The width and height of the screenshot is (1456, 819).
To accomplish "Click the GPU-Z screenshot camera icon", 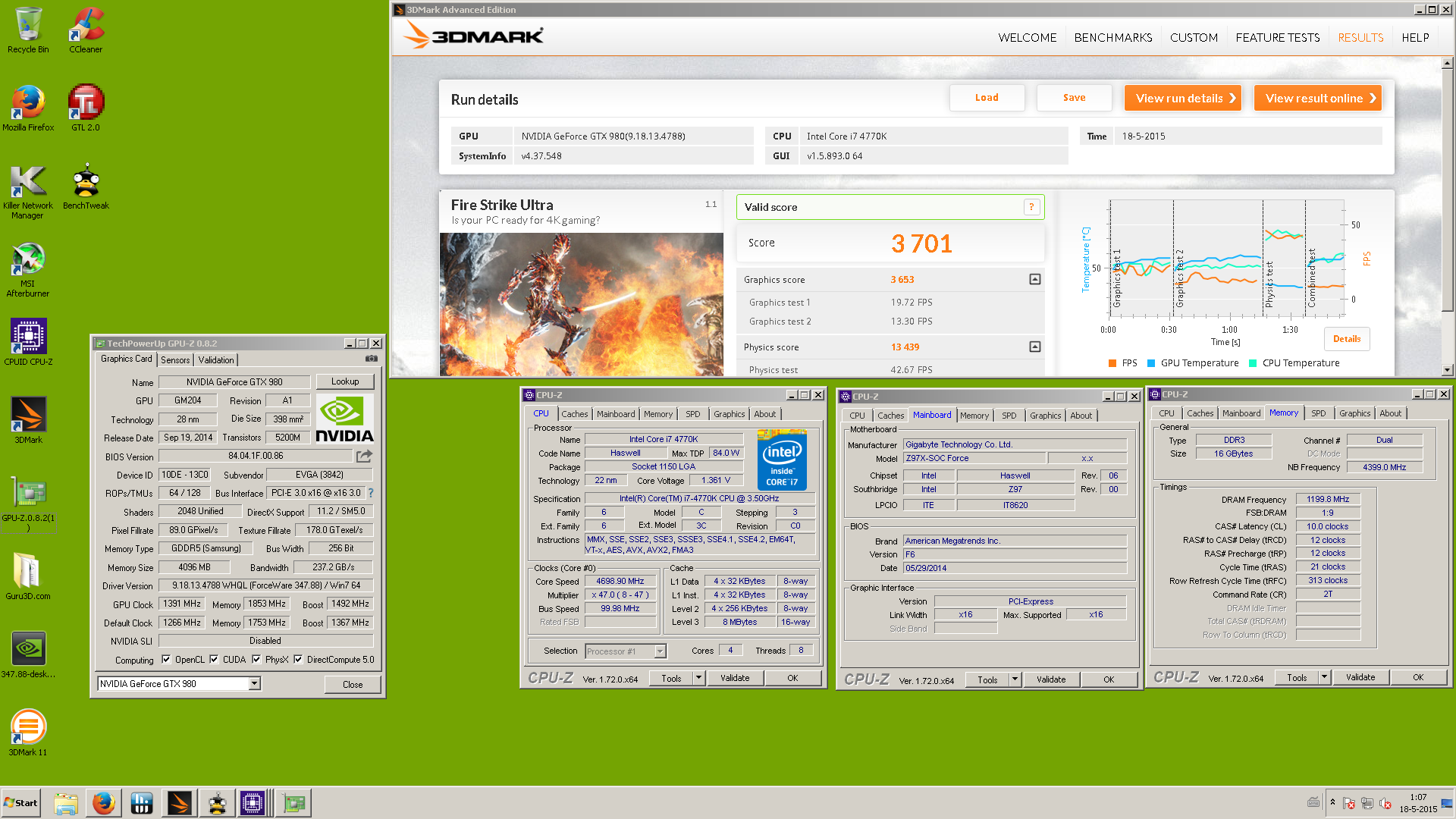I will pyautogui.click(x=372, y=359).
